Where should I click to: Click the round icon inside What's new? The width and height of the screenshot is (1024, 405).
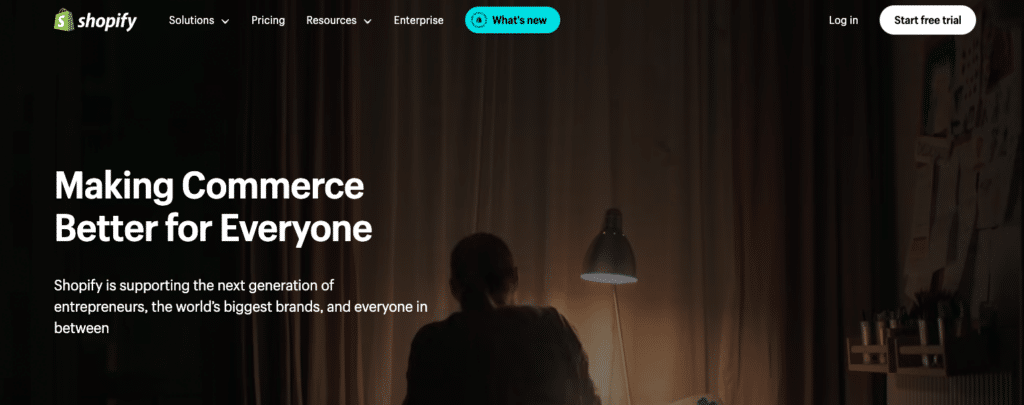[x=479, y=20]
